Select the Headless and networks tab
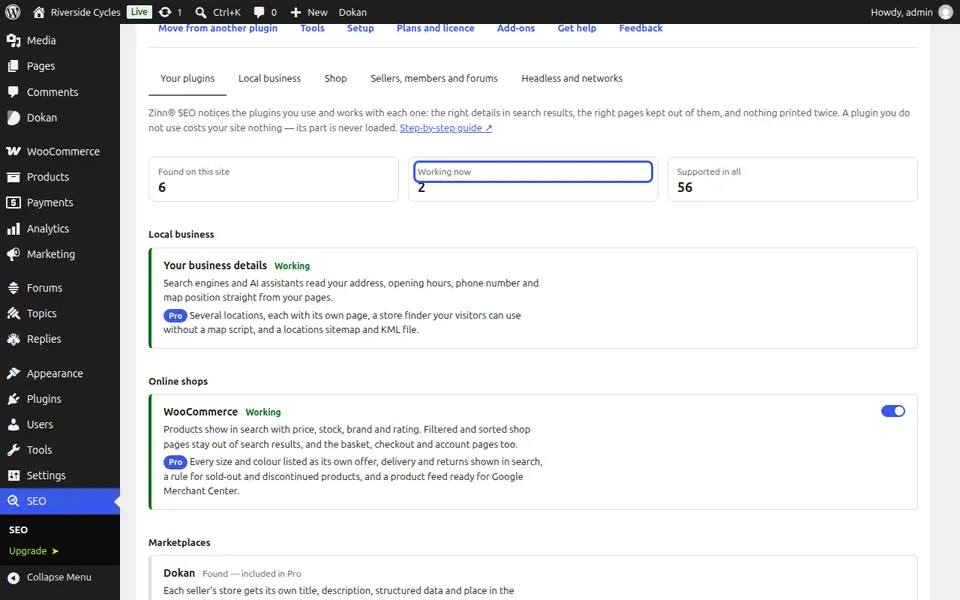The width and height of the screenshot is (960, 600). (572, 78)
